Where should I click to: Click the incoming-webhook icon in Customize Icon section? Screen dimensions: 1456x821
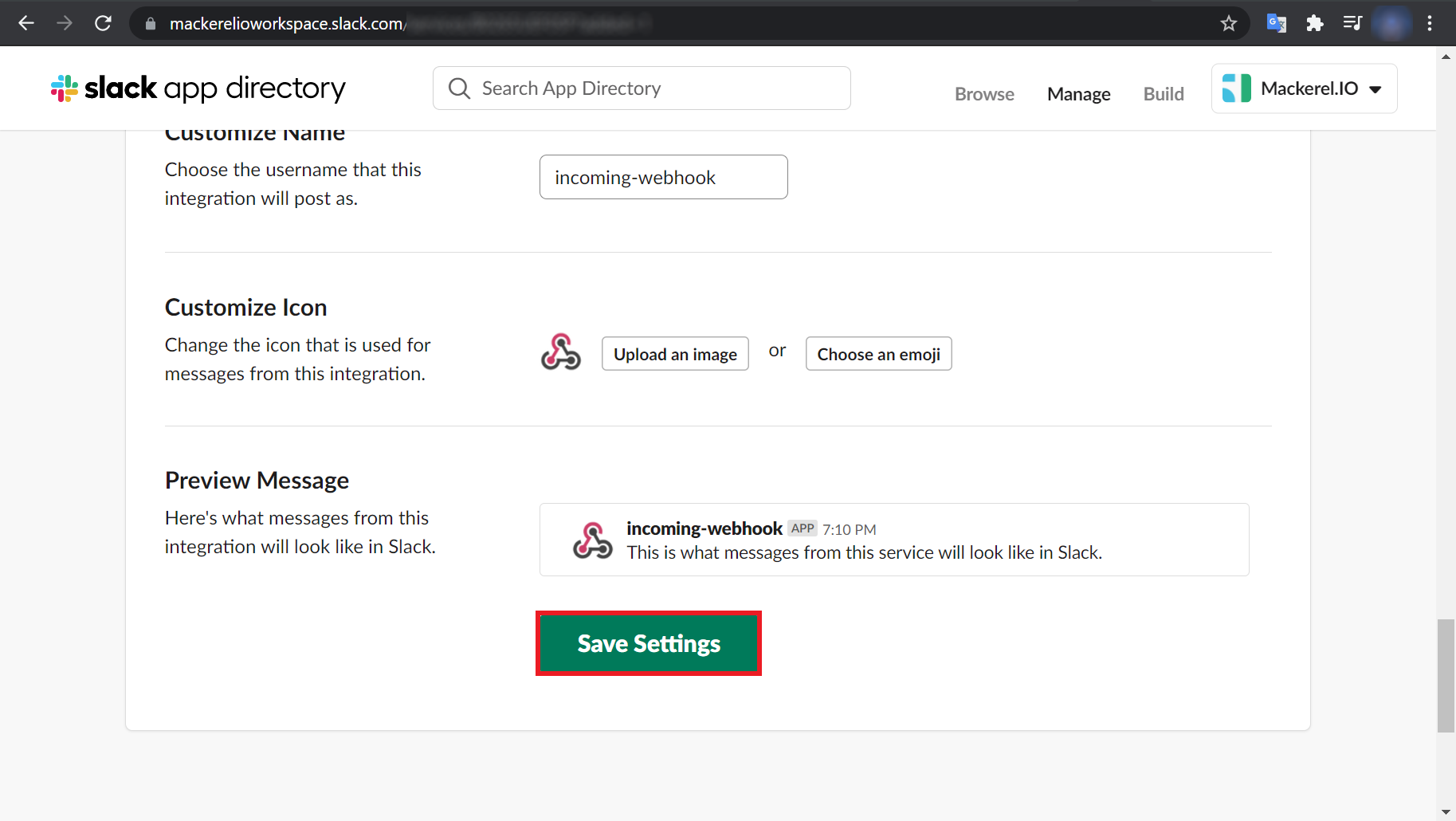(561, 353)
